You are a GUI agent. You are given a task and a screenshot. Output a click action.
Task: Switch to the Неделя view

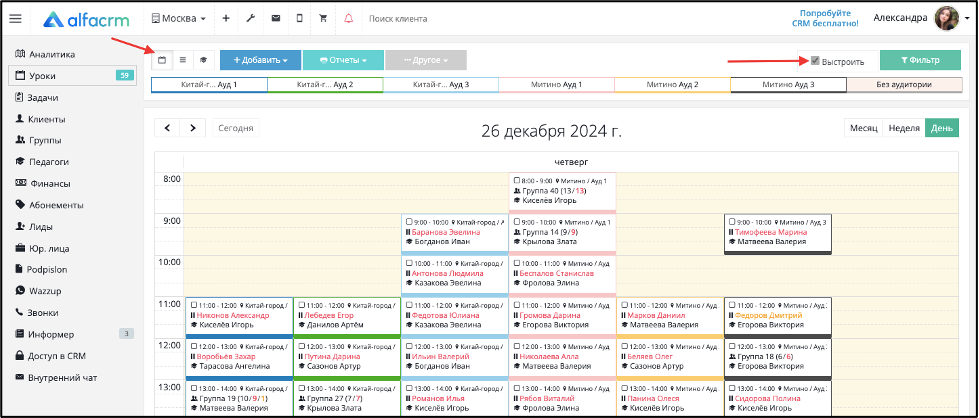904,128
